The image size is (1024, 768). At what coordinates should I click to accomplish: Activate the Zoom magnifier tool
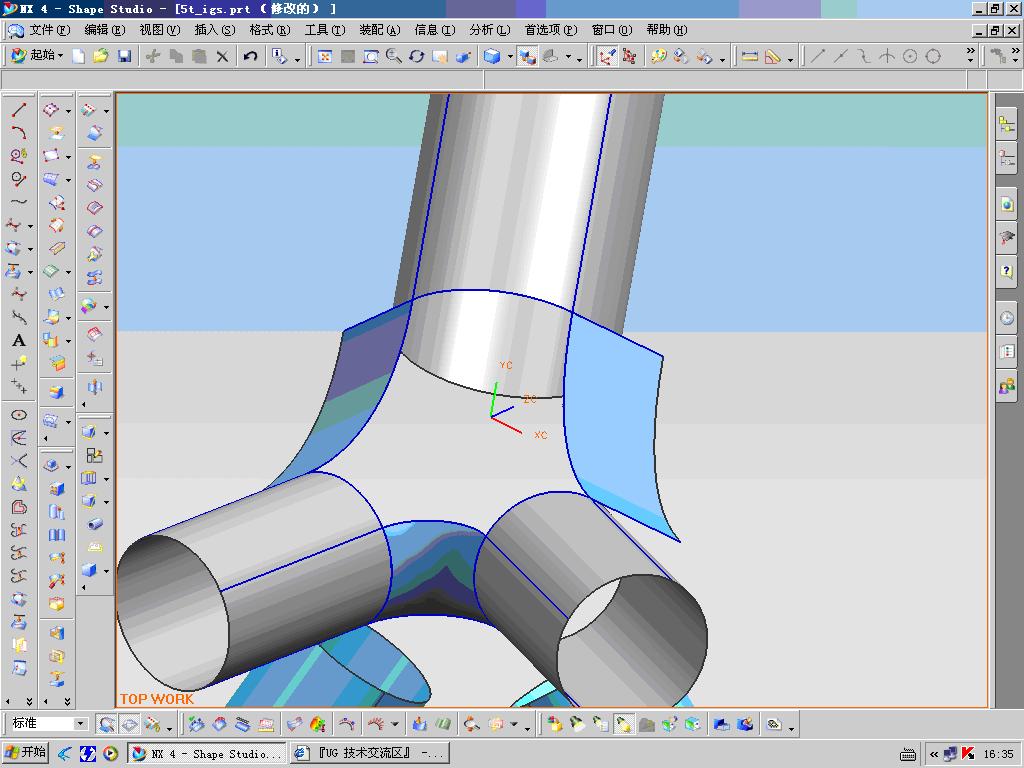[x=393, y=56]
